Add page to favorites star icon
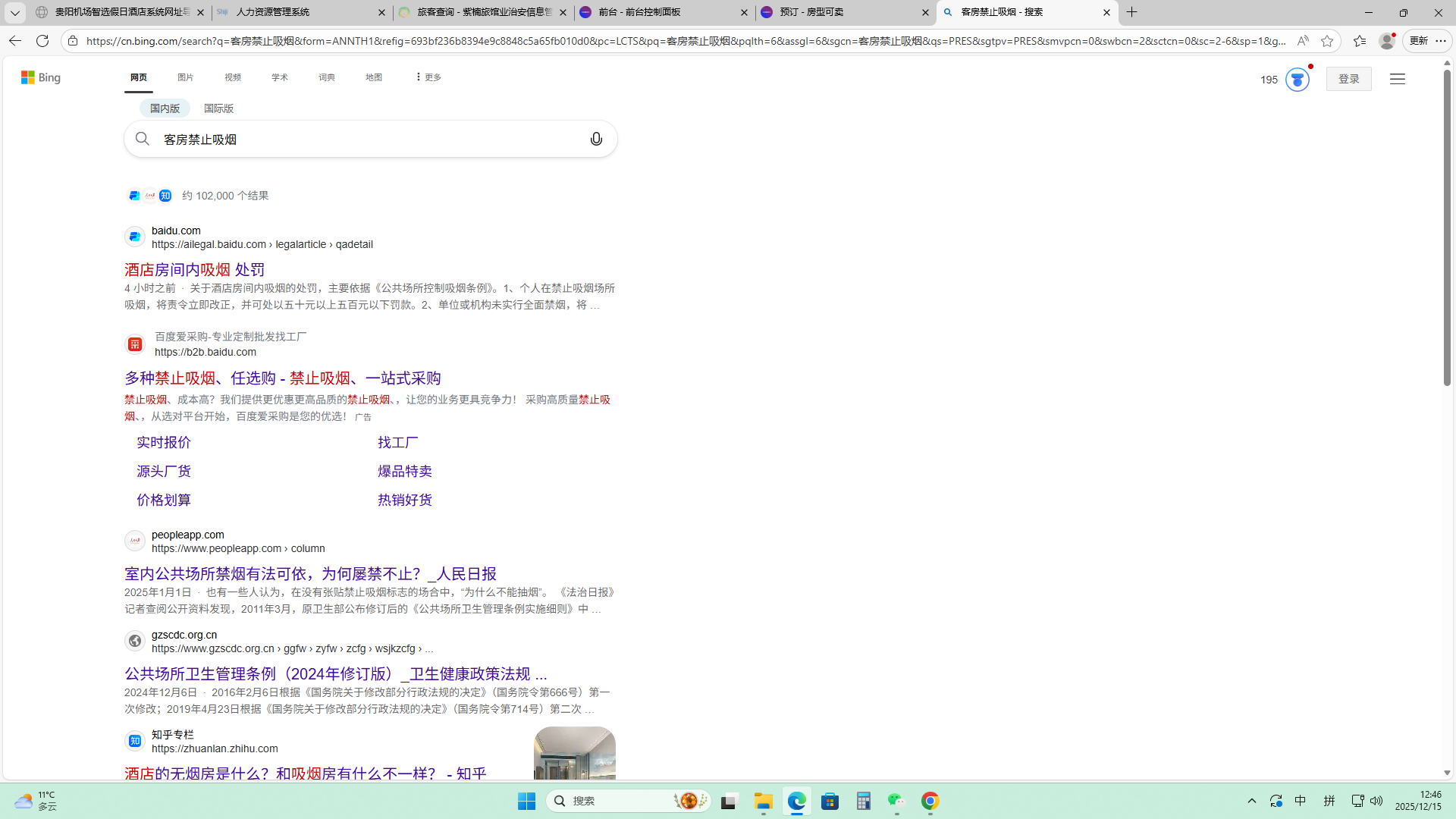Image resolution: width=1456 pixels, height=819 pixels. pos(1326,41)
